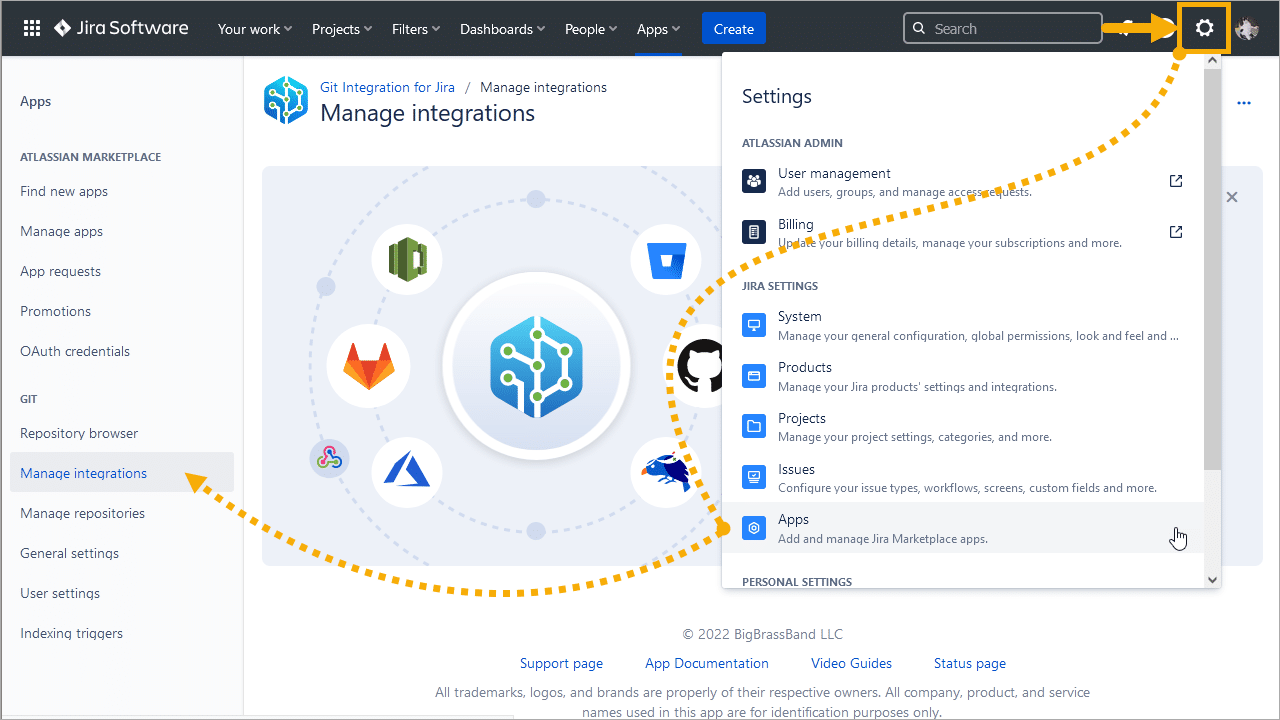
Task: Click the Settings menu scrollbar thumb
Action: pos(1212,270)
